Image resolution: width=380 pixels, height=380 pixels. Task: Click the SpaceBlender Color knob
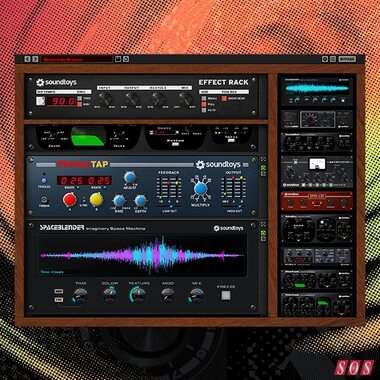point(110,295)
